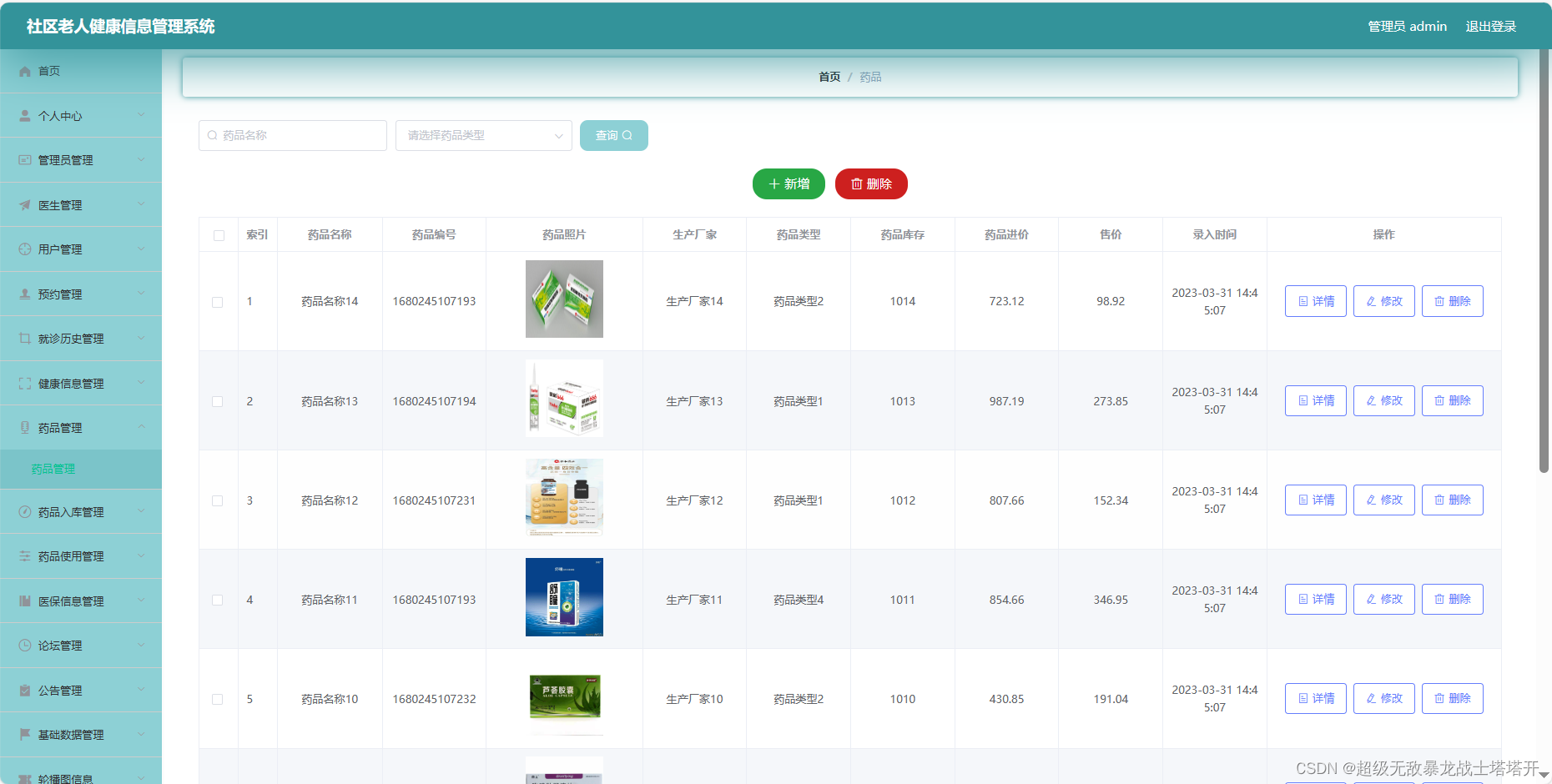Viewport: 1552px width, 784px height.
Task: Check the box for row 药品名称12
Action: point(218,500)
